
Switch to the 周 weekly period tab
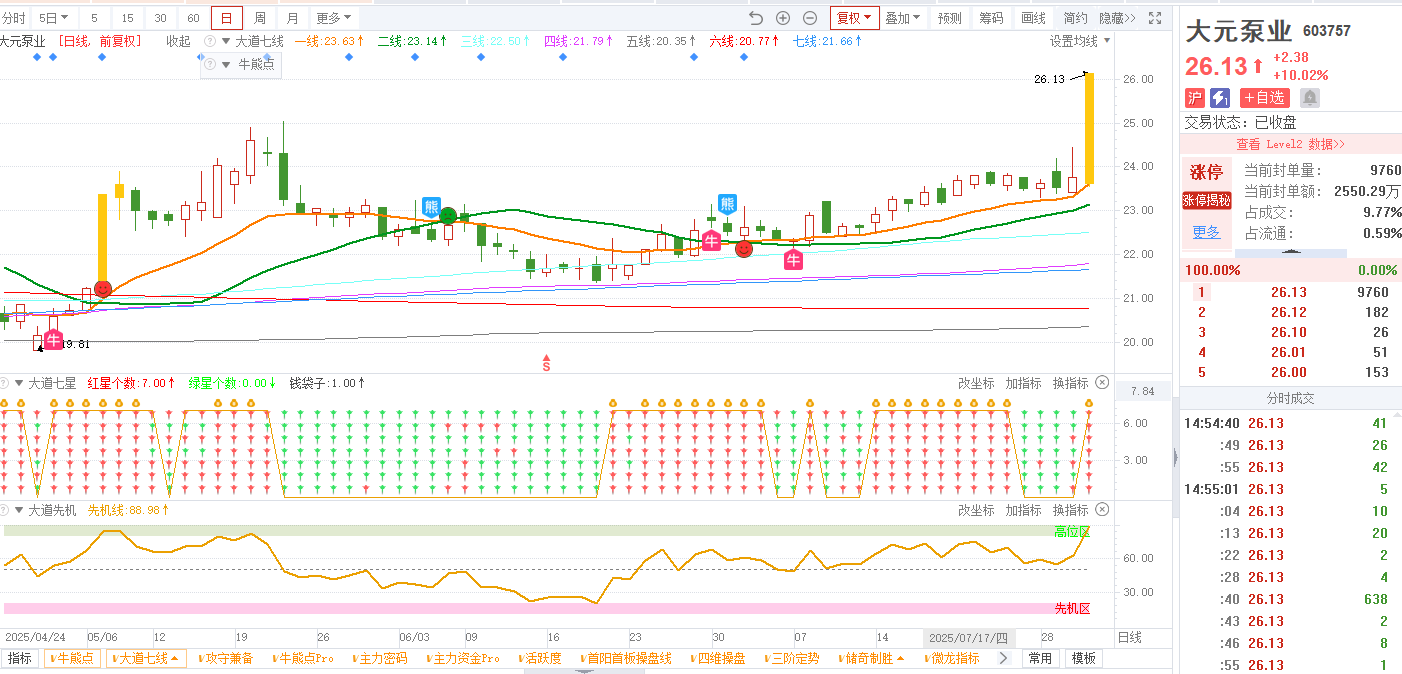click(260, 18)
